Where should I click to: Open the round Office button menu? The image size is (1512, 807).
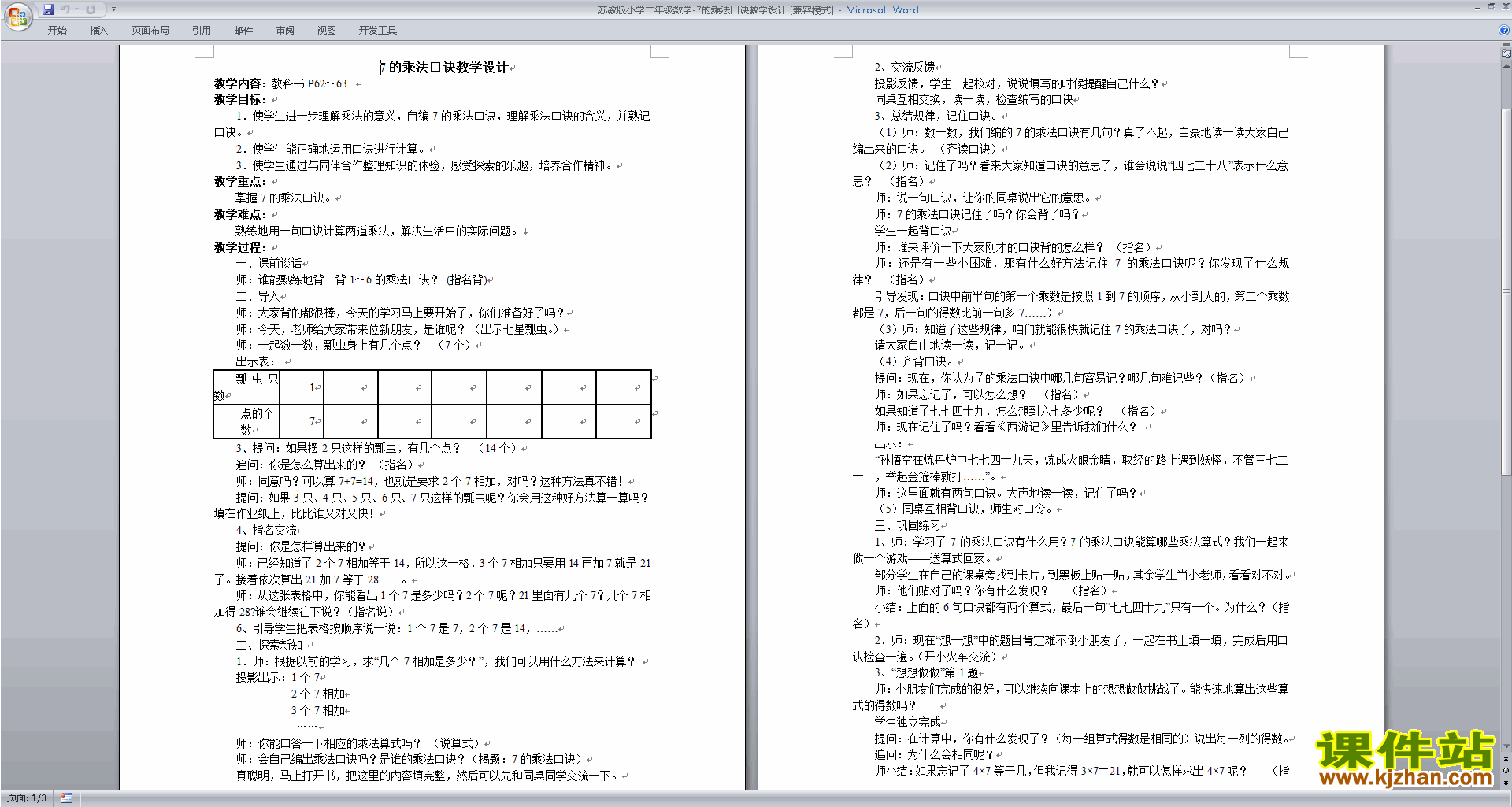pyautogui.click(x=17, y=16)
